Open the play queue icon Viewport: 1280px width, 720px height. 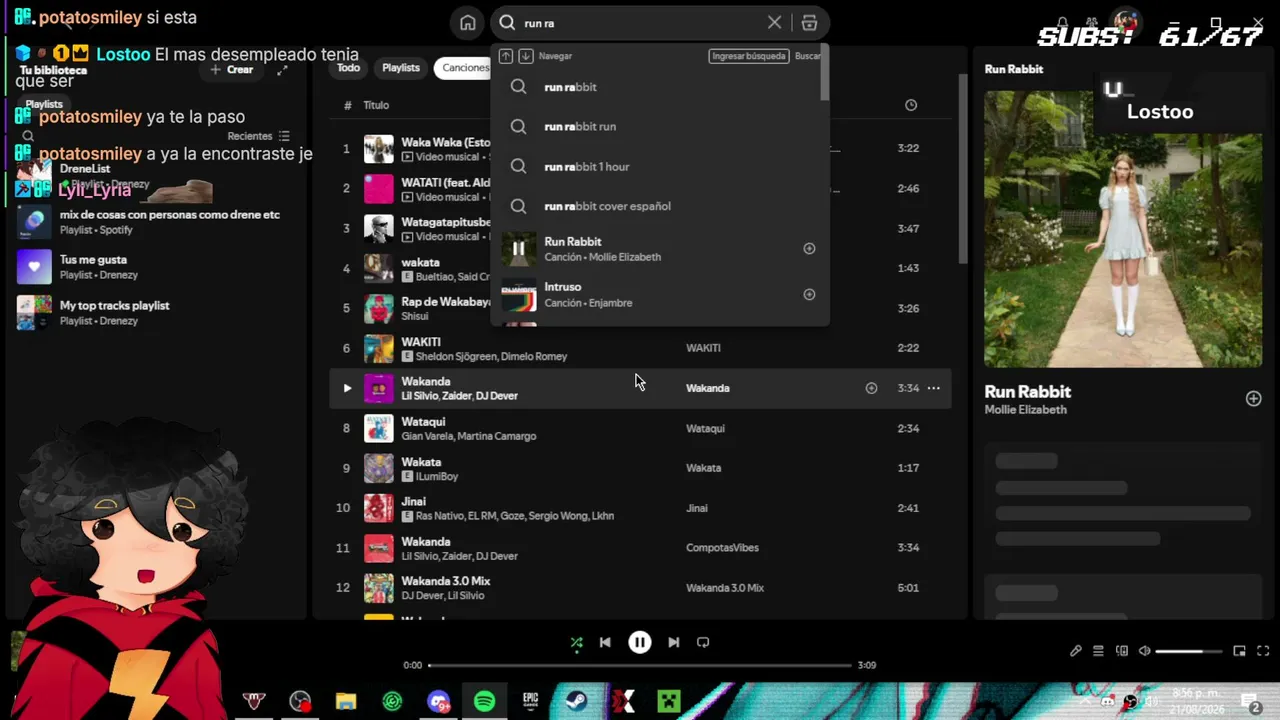[1098, 651]
